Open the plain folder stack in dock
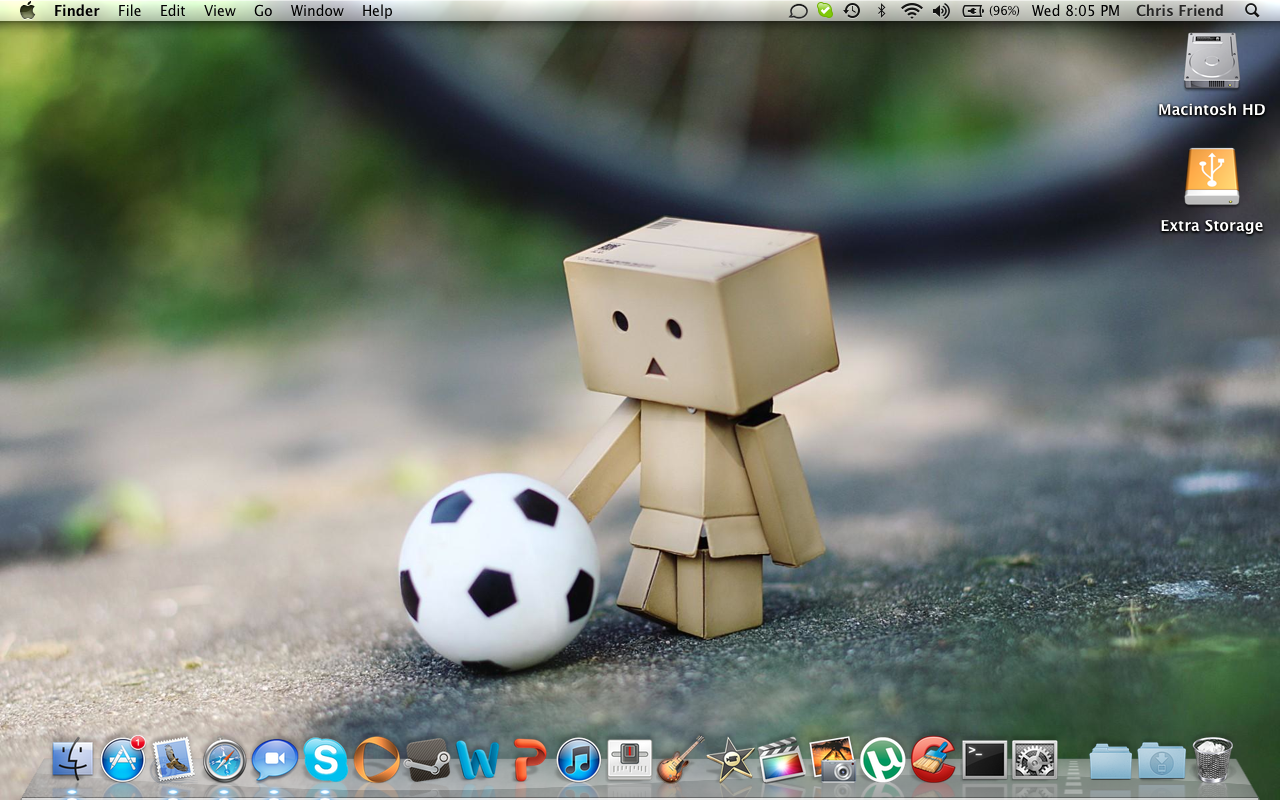 point(1110,762)
